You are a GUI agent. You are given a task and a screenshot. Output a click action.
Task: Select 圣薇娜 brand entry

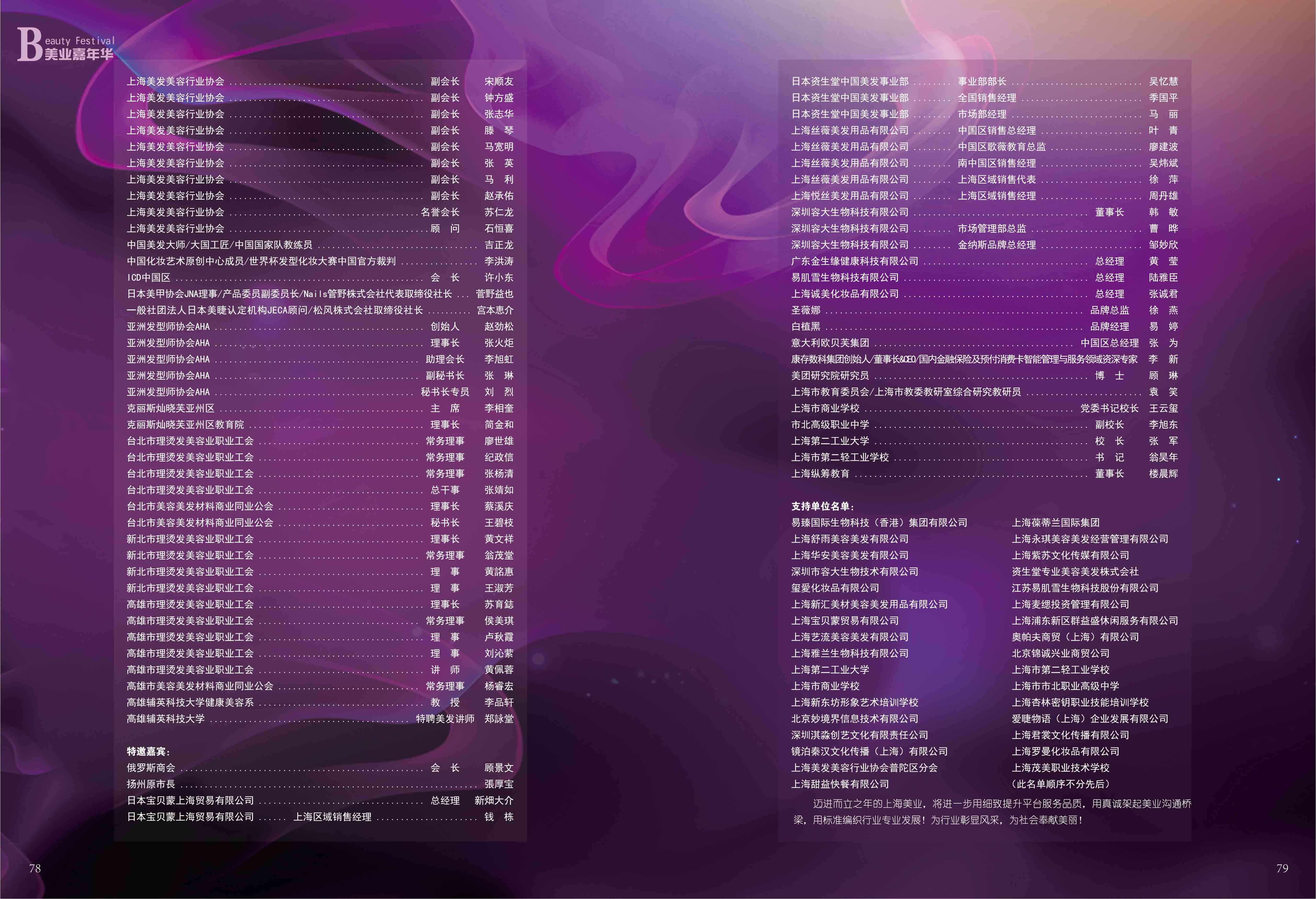(x=806, y=310)
